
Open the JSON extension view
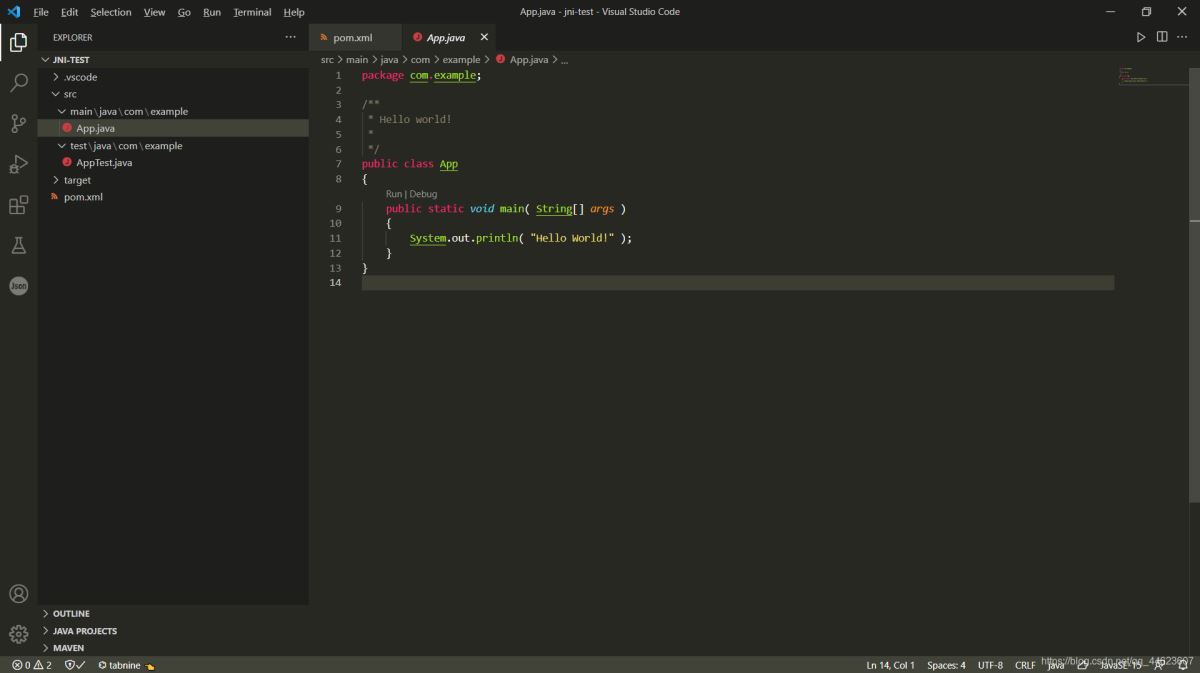pyautogui.click(x=18, y=286)
